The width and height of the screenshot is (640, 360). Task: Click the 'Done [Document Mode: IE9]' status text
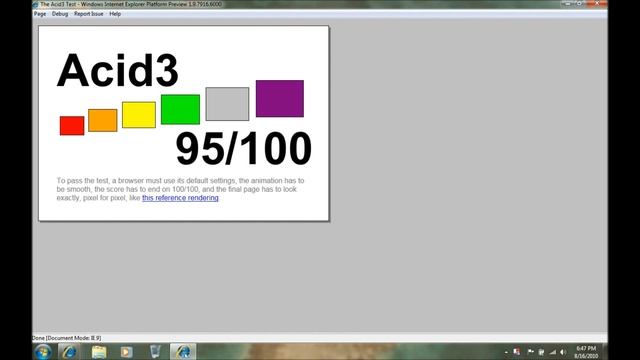pos(67,338)
